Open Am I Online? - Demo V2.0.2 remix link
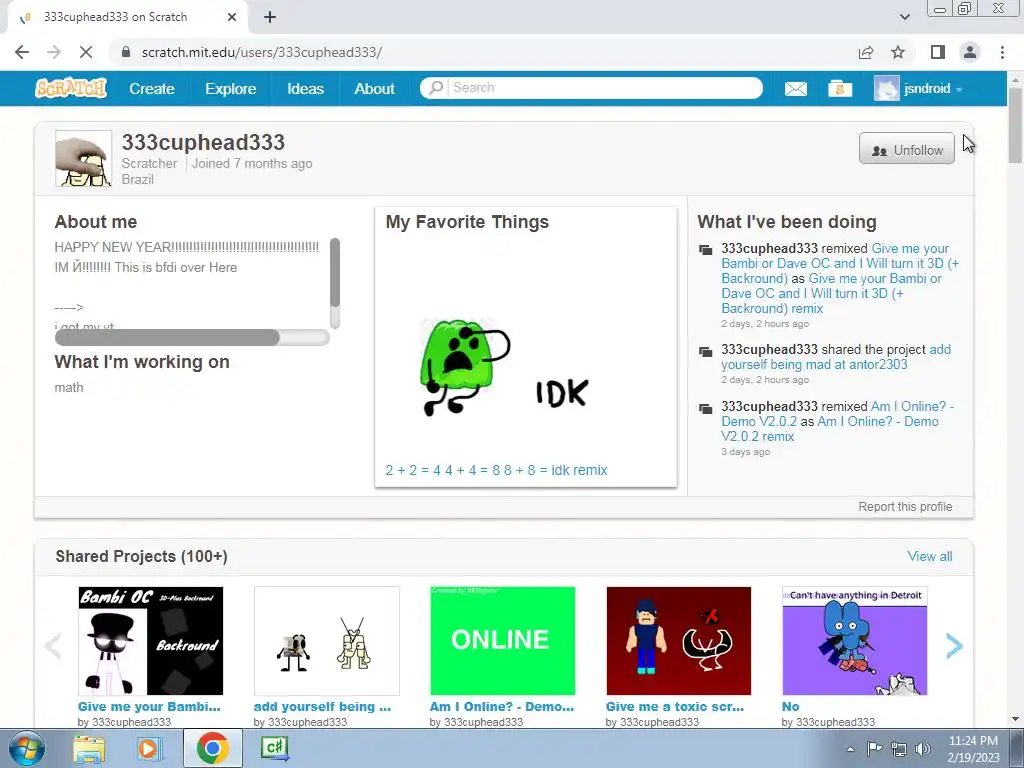The width and height of the screenshot is (1024, 768). 829,429
